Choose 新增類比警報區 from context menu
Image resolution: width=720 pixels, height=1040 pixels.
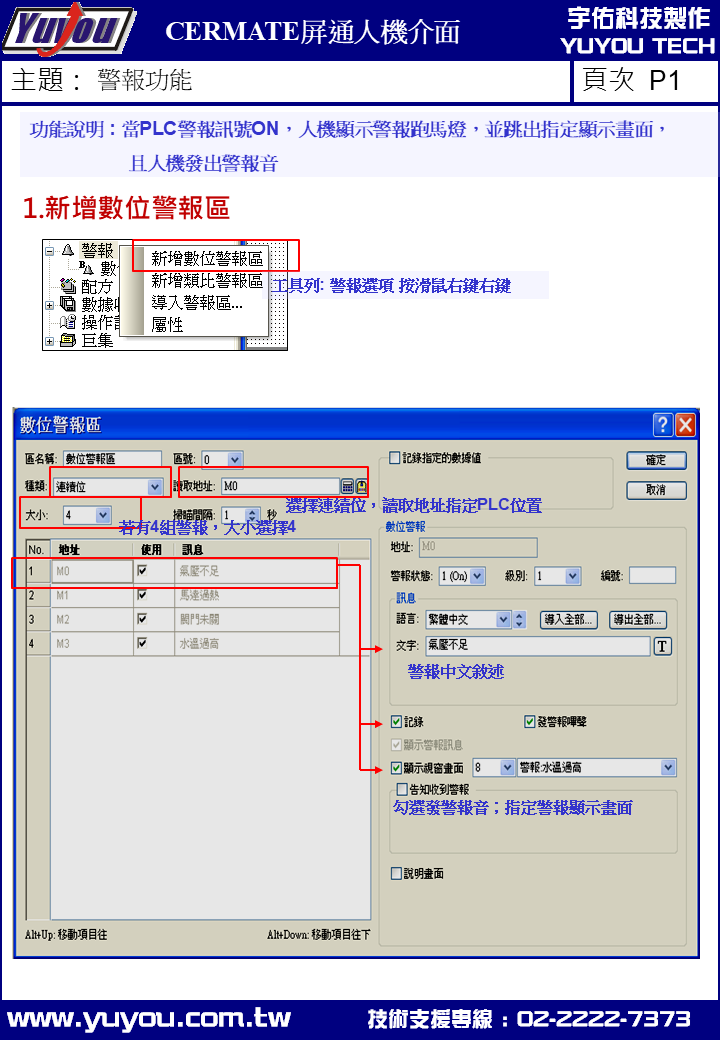click(207, 281)
